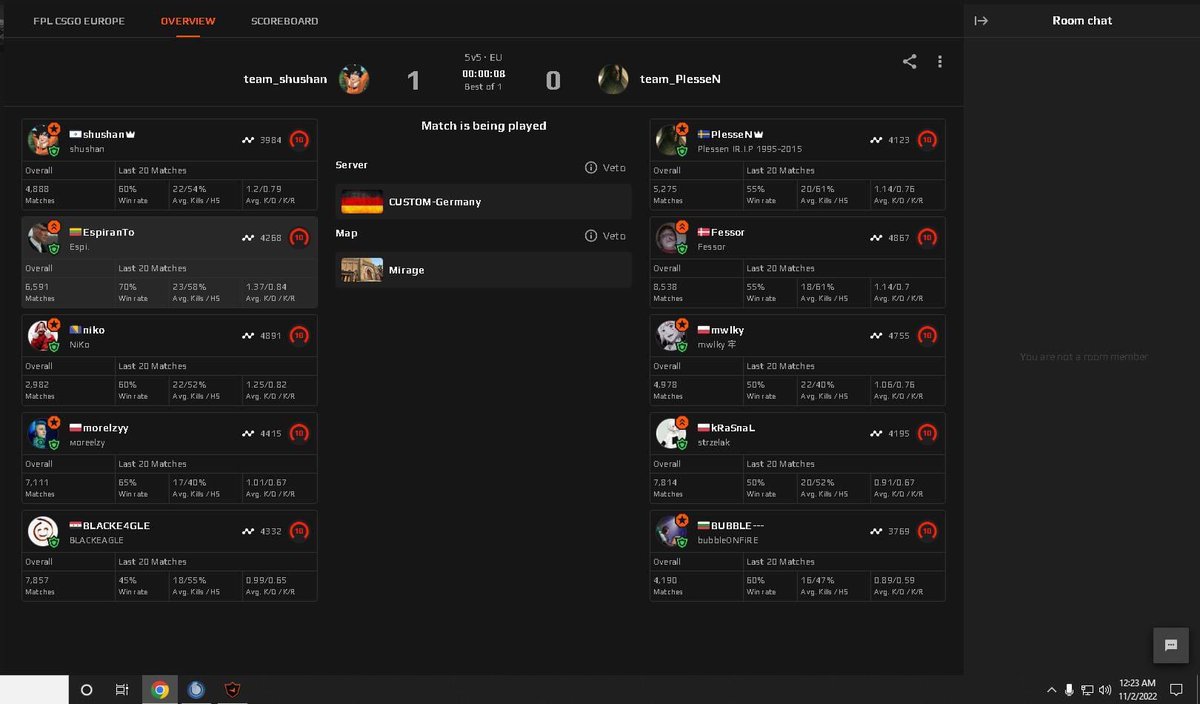Collapse the Room chat panel arrow
The image size is (1200, 704).
[x=981, y=20]
